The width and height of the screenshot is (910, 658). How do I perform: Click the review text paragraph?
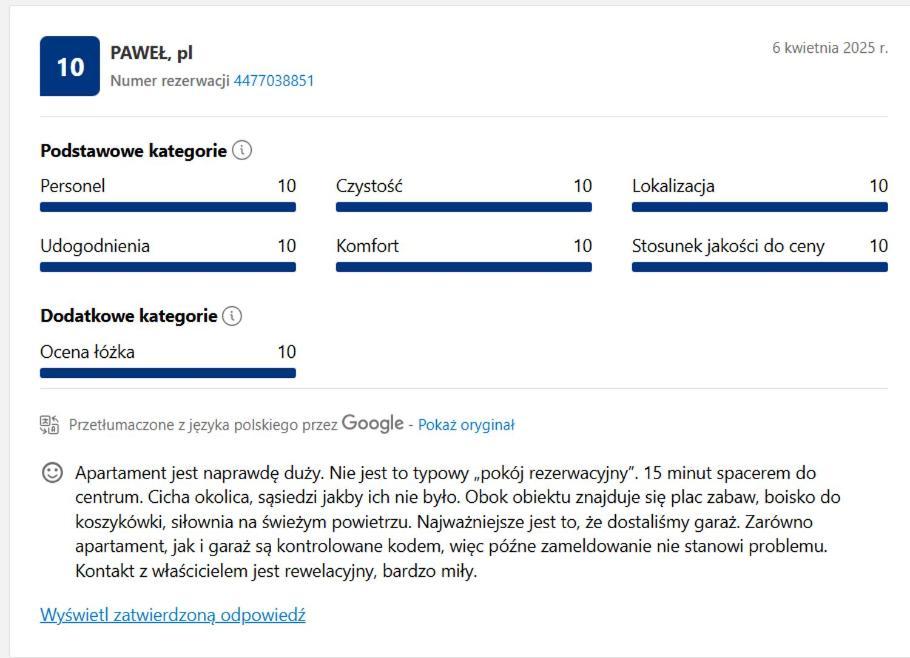click(x=457, y=522)
